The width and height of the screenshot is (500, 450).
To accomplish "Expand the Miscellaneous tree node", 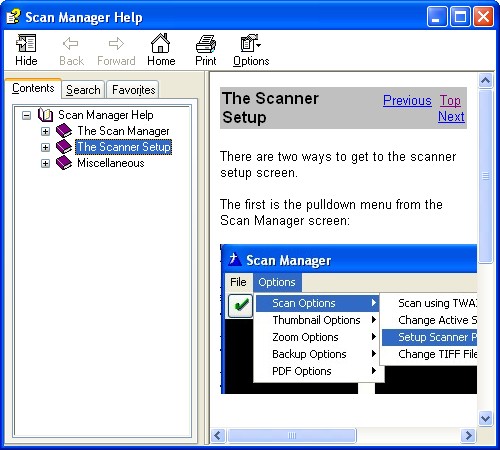I will pos(45,163).
